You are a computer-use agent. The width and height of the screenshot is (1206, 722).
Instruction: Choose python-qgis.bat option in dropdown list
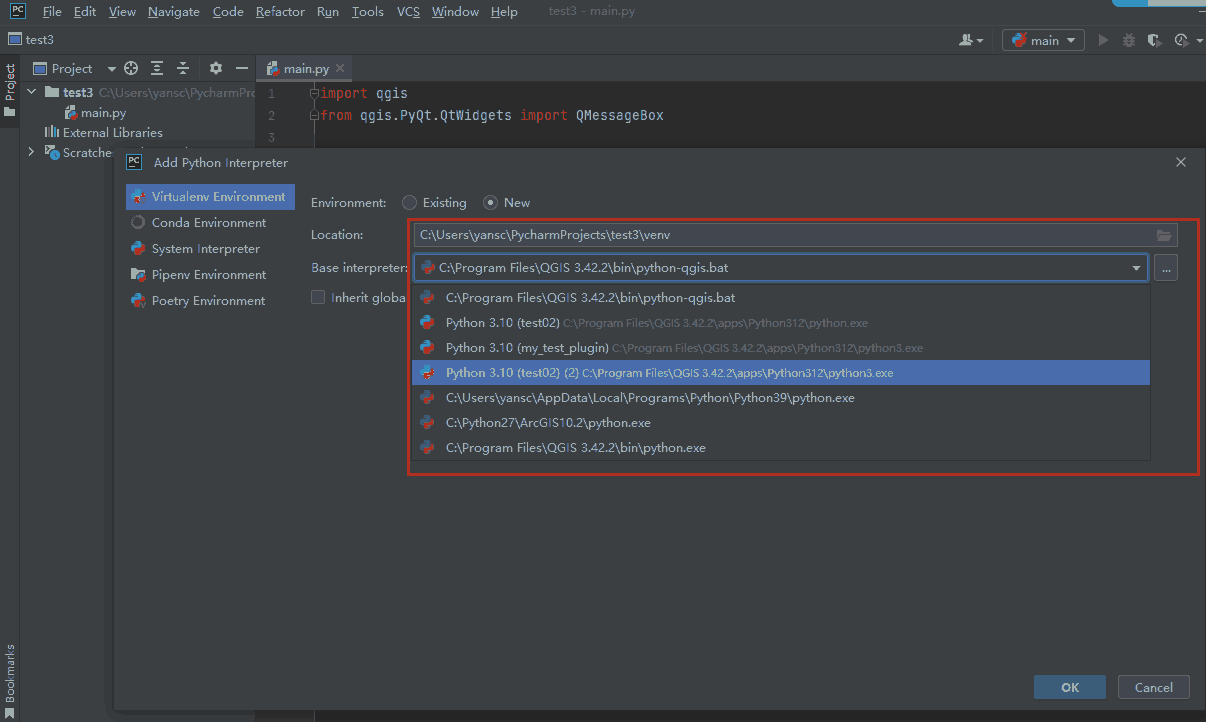point(781,298)
